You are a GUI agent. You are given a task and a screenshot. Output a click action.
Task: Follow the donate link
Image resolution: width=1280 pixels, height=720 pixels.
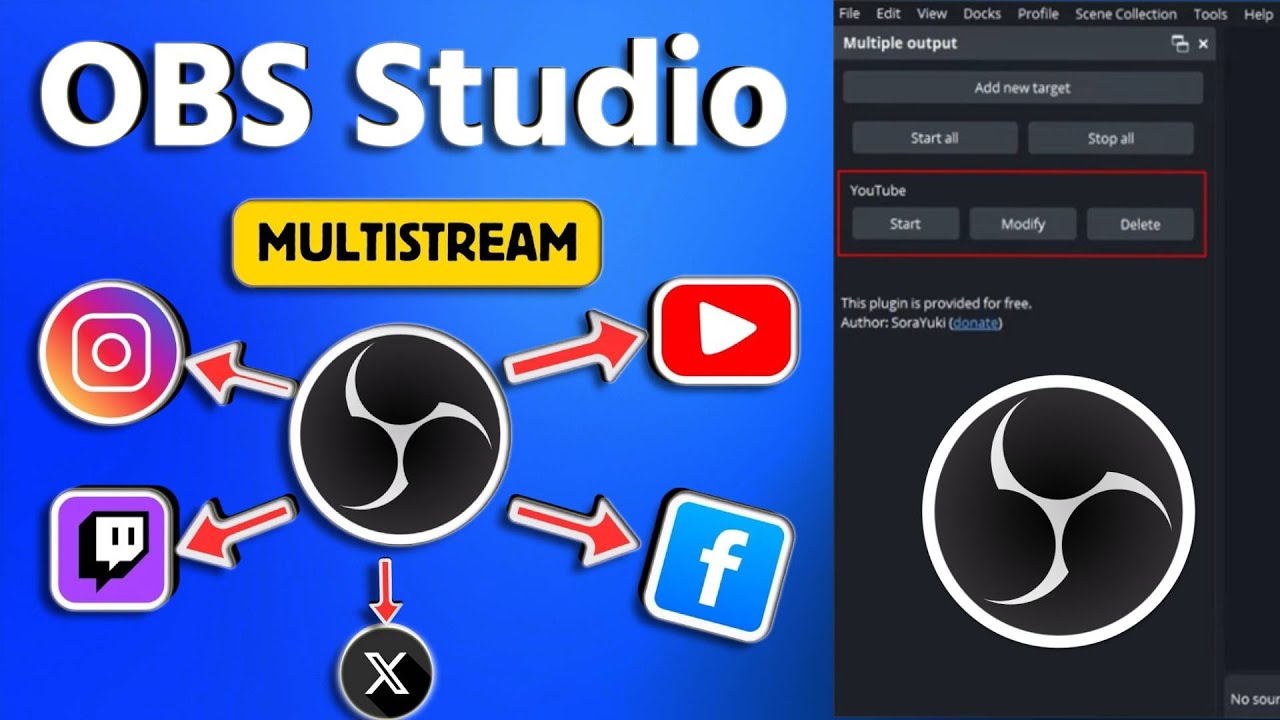[x=975, y=323]
